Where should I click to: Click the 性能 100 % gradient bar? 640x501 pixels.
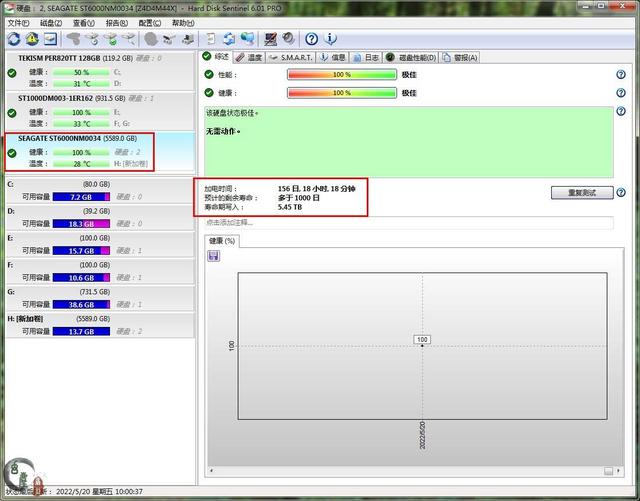[342, 74]
